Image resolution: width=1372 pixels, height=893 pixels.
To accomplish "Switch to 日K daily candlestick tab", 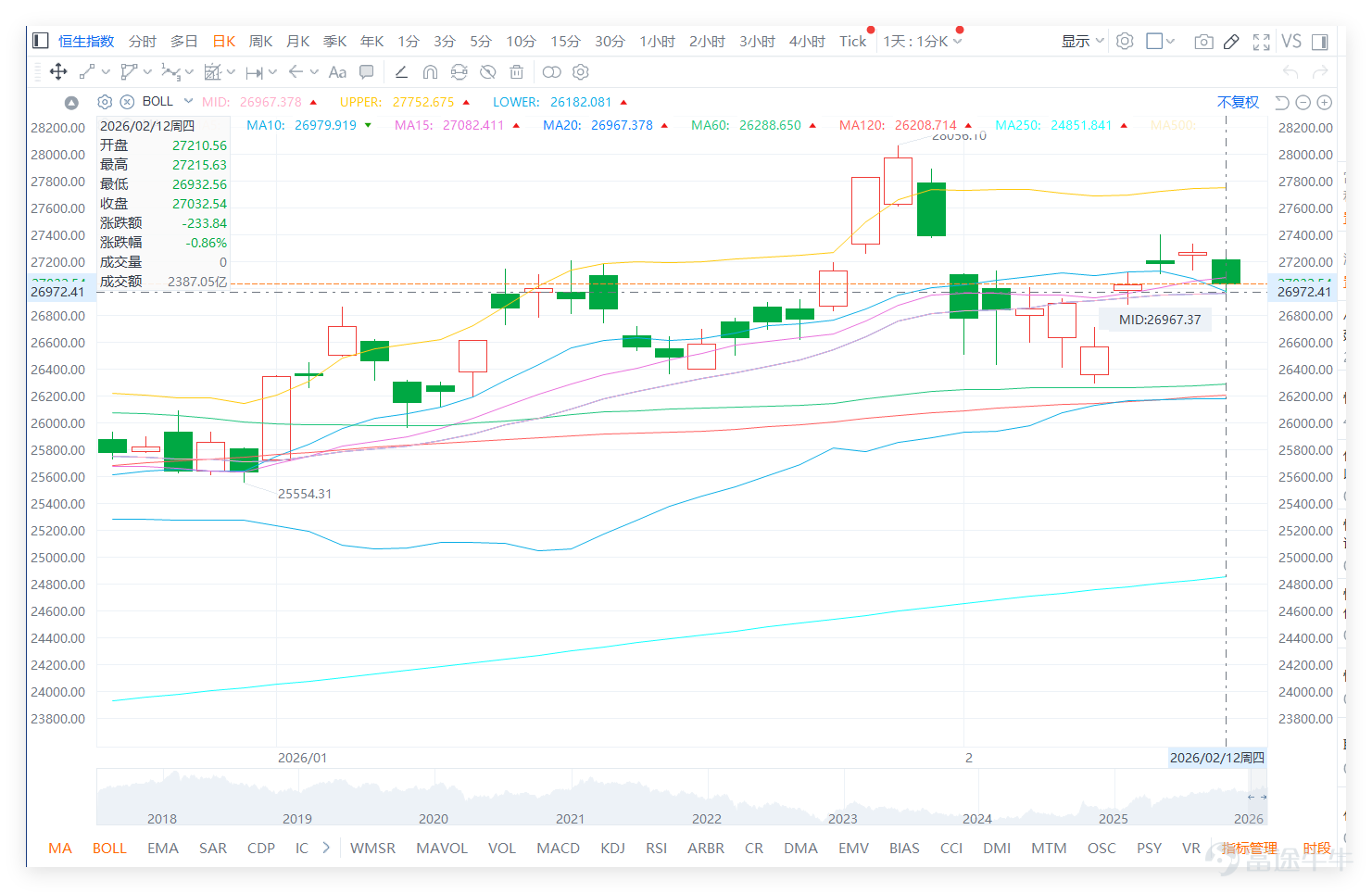I will click(x=224, y=41).
